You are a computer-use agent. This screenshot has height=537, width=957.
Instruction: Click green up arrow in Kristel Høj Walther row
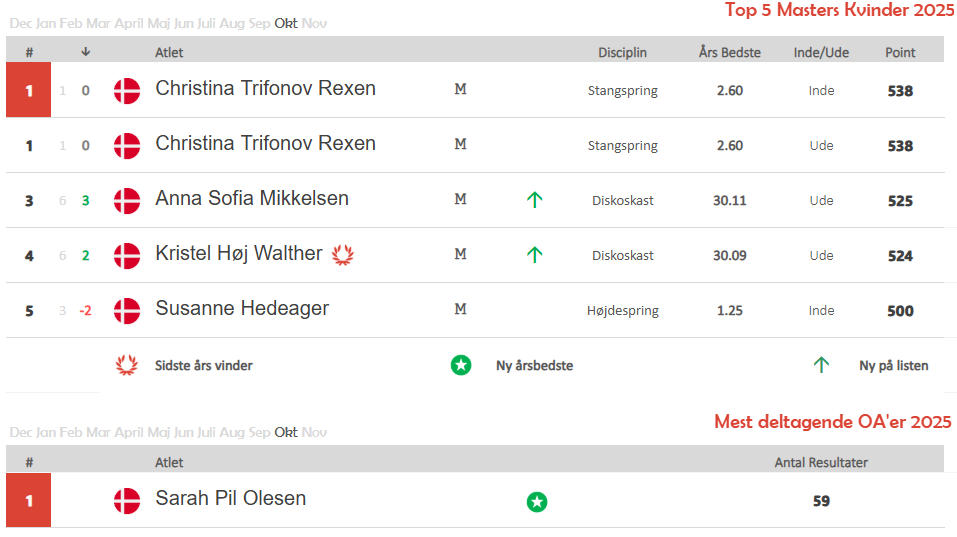click(535, 255)
